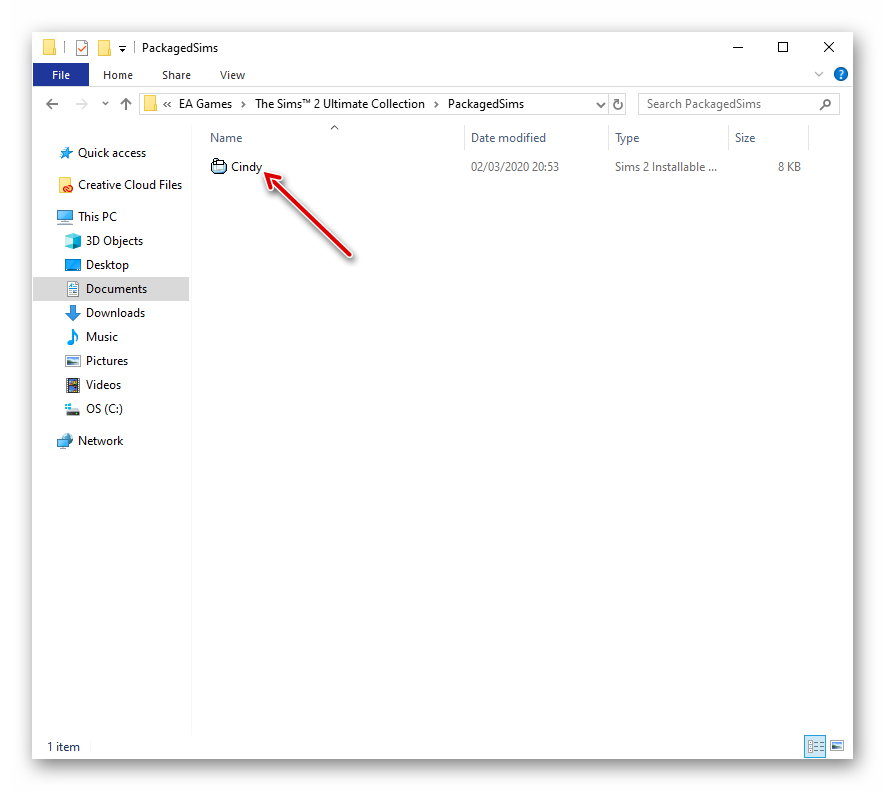
Task: Open Creative Cloud Files in sidebar
Action: 121,185
